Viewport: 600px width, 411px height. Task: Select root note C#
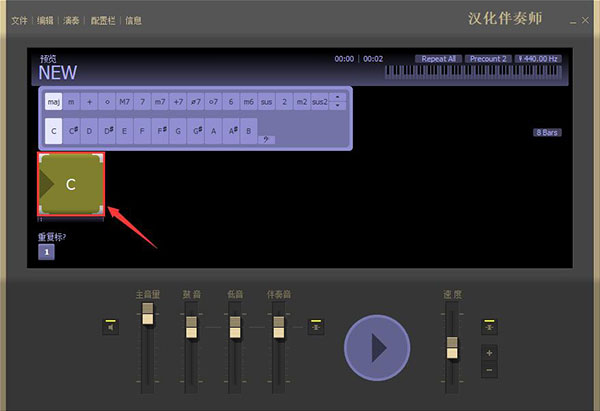[x=71, y=131]
